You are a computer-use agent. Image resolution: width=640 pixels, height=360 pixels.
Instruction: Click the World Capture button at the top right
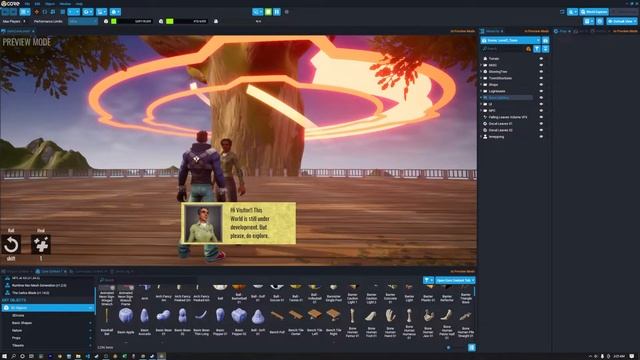point(594,12)
